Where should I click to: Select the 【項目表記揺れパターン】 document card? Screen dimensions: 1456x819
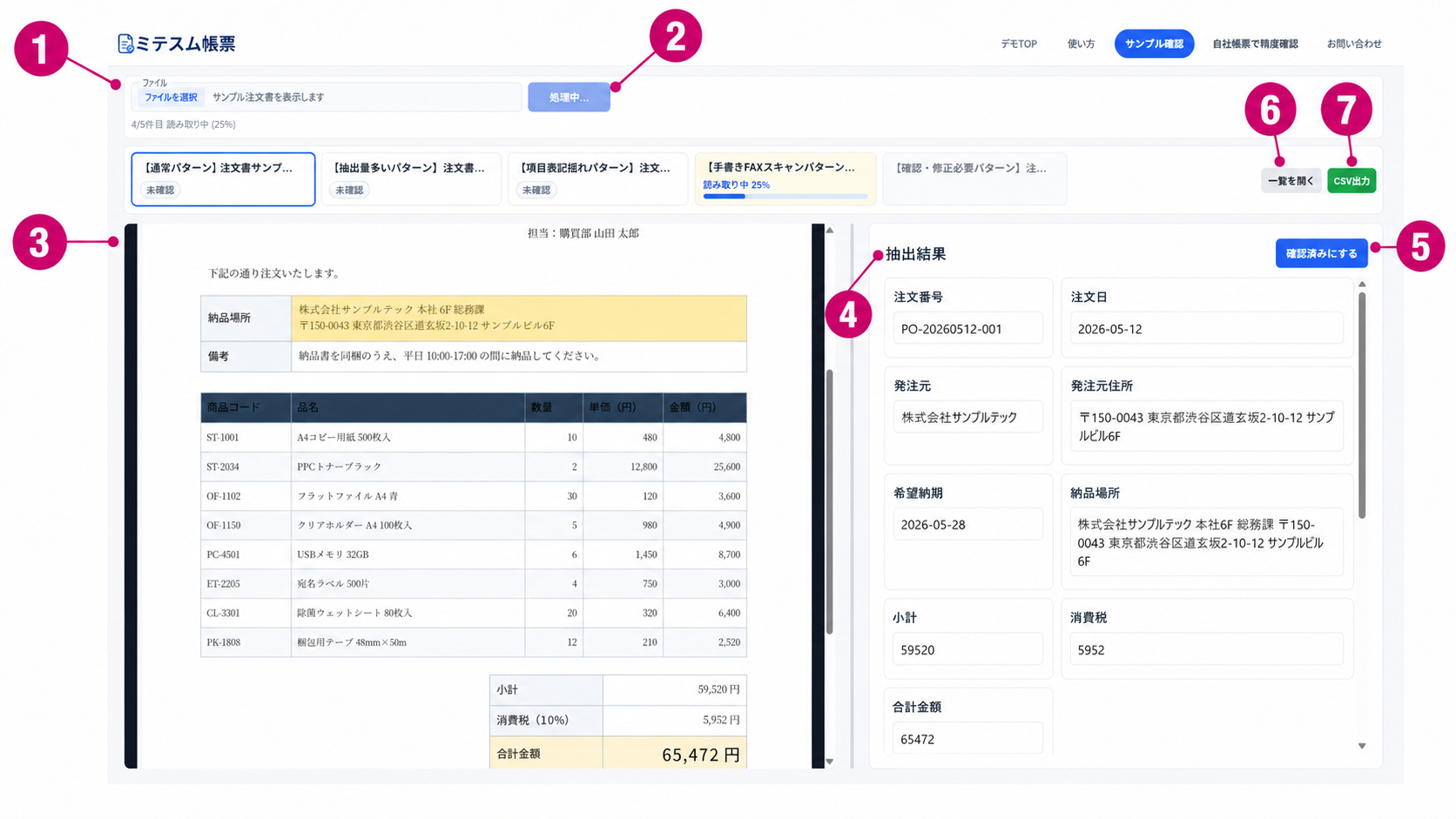pos(597,178)
